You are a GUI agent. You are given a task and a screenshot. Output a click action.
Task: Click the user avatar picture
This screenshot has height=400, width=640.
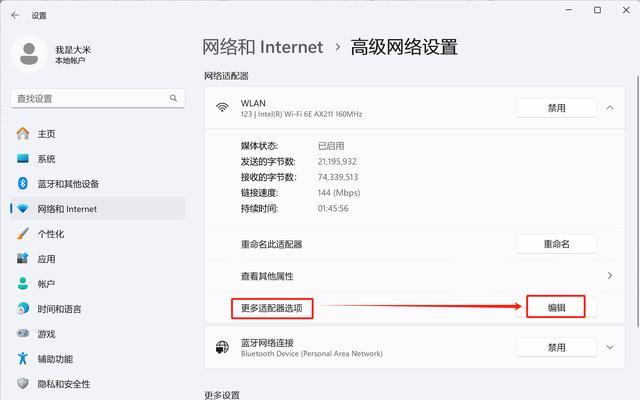29,54
